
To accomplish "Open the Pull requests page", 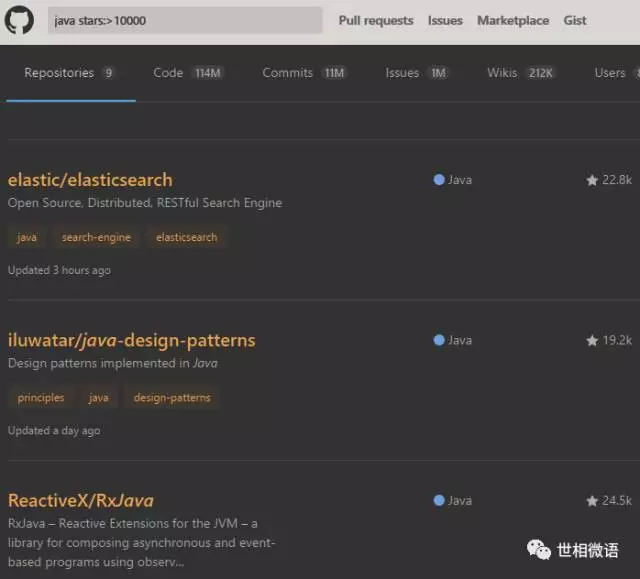I will [x=375, y=21].
